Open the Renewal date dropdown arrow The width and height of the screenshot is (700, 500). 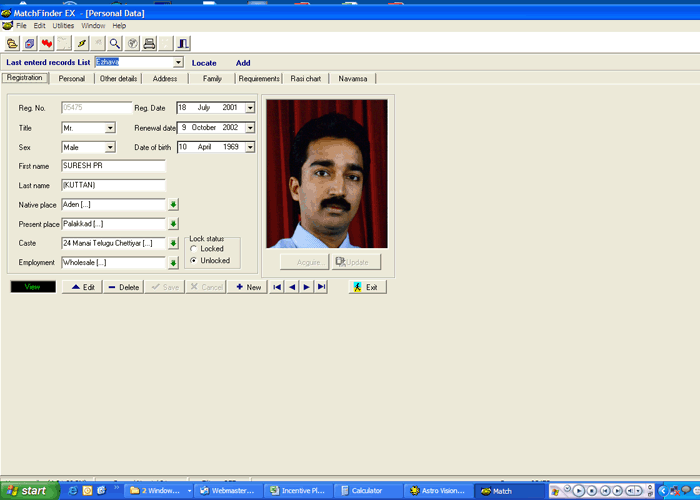(250, 128)
